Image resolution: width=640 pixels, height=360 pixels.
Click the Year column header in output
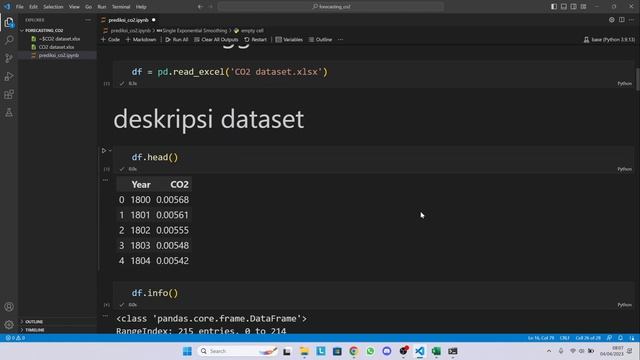click(141, 185)
